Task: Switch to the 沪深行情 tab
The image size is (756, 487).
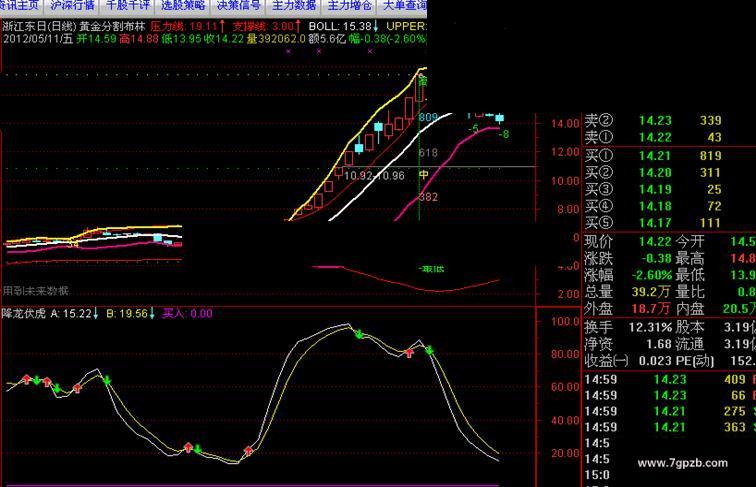Action: tap(72, 5)
